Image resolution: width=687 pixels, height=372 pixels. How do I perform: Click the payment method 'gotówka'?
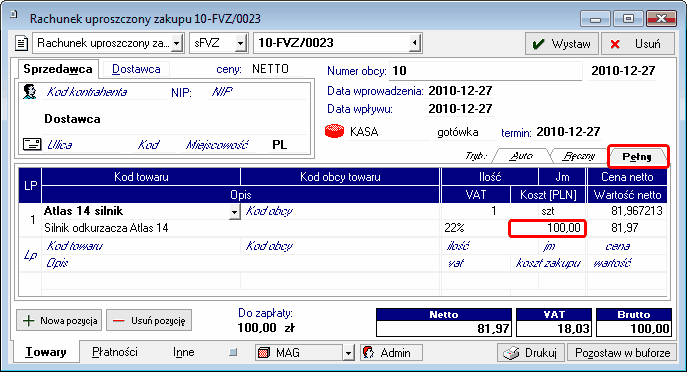point(458,132)
